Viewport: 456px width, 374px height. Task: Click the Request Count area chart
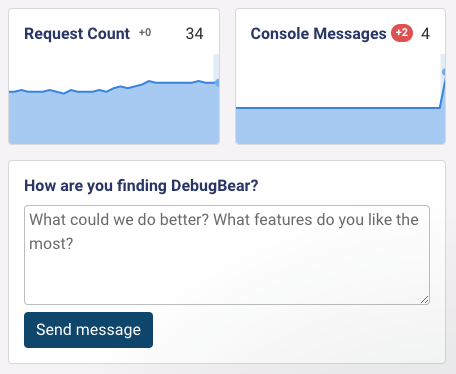tap(114, 99)
